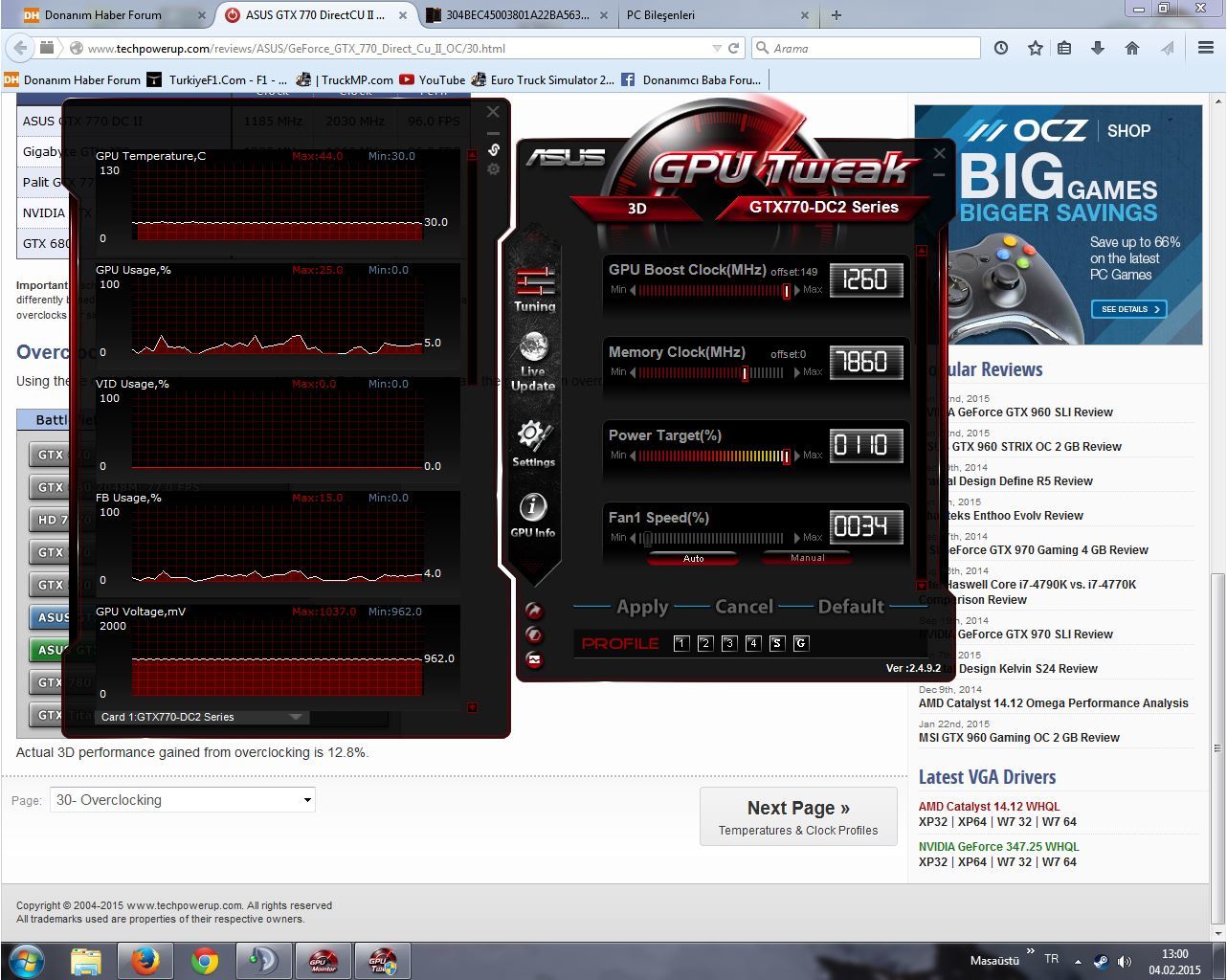The width and height of the screenshot is (1227, 980).
Task: Set Fan1 Speed to Auto
Action: [693, 558]
